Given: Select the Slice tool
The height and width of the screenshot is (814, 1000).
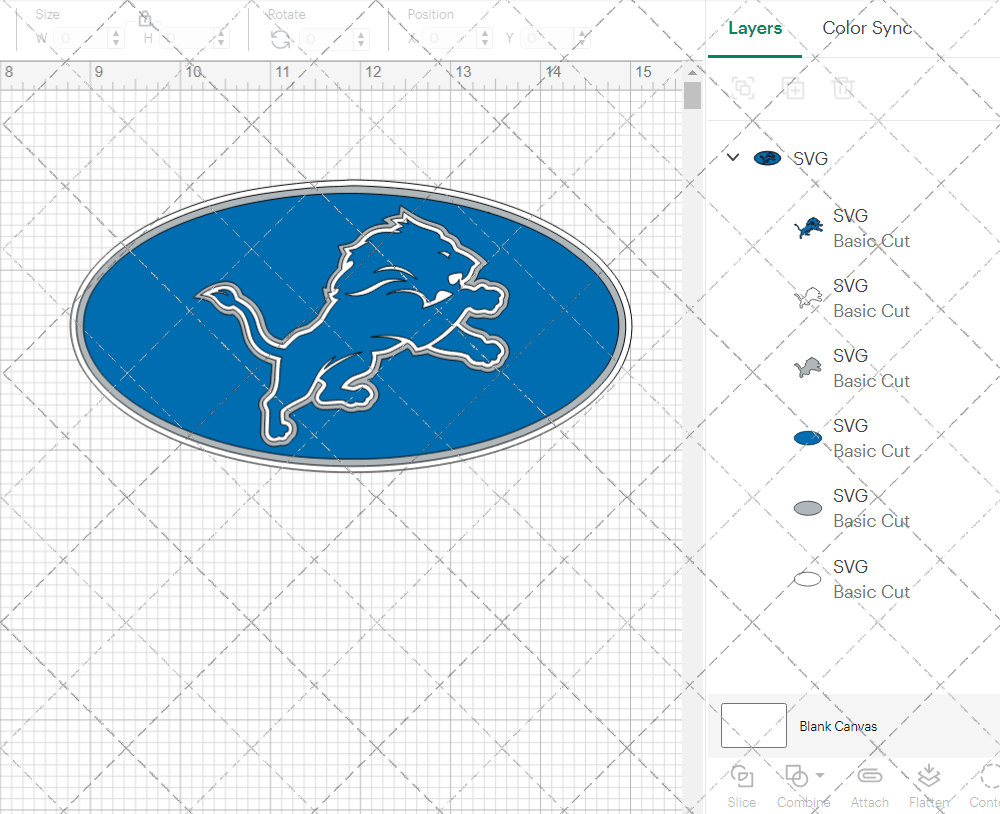Looking at the screenshot, I should point(742,785).
